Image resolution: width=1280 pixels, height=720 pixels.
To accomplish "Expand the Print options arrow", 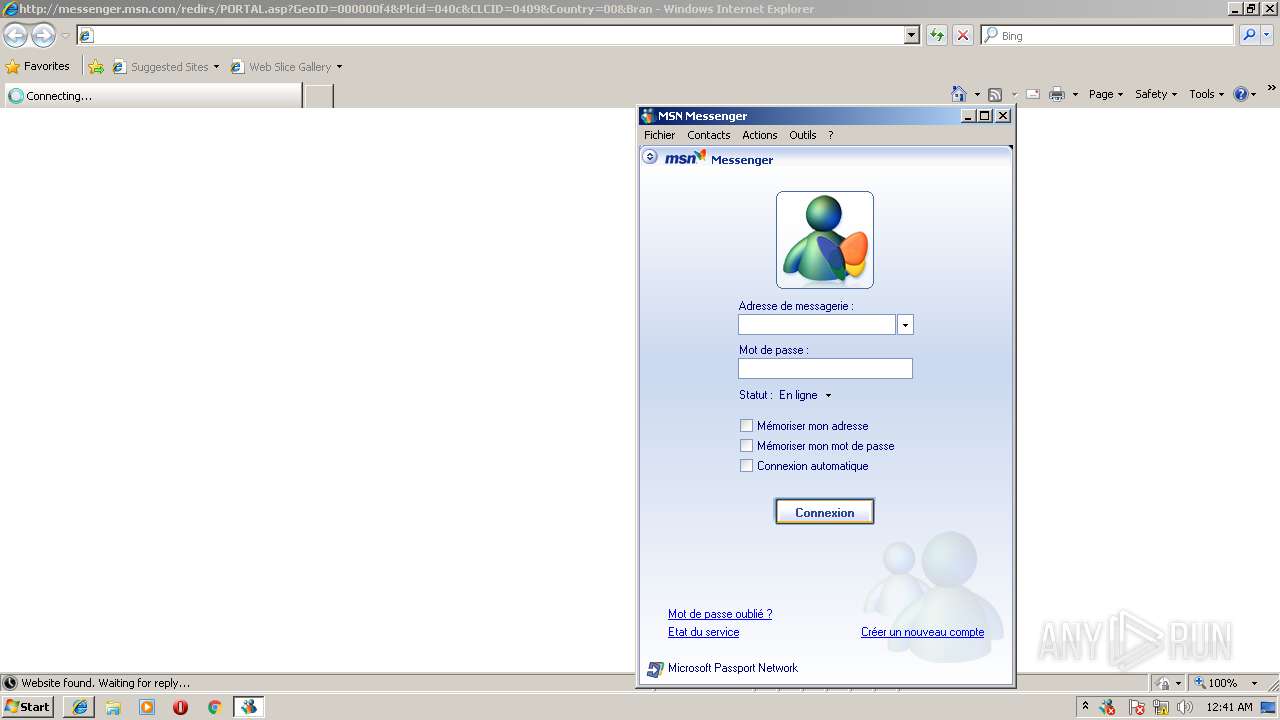I will click(x=1075, y=94).
